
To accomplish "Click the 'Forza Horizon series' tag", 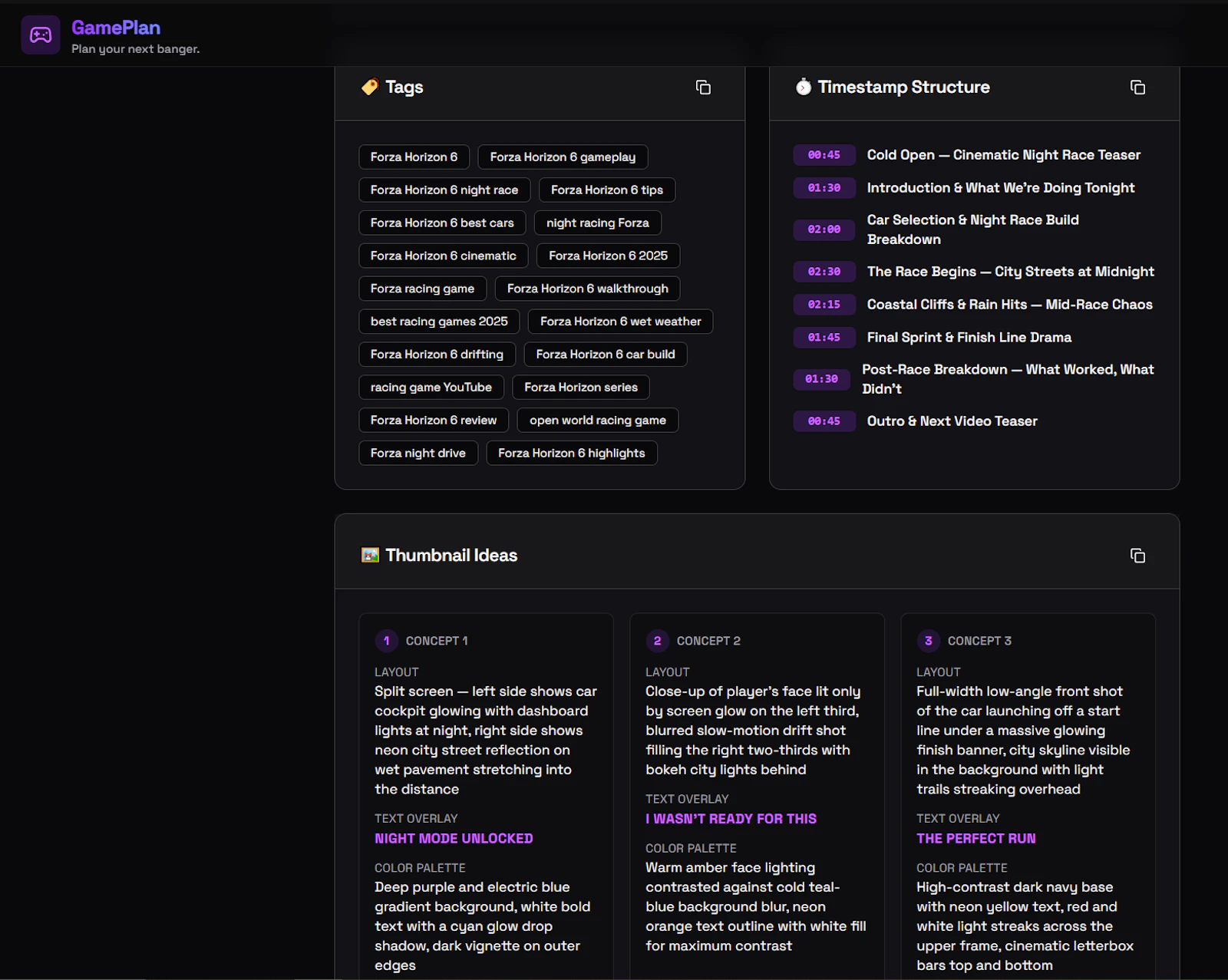I will click(x=581, y=388).
